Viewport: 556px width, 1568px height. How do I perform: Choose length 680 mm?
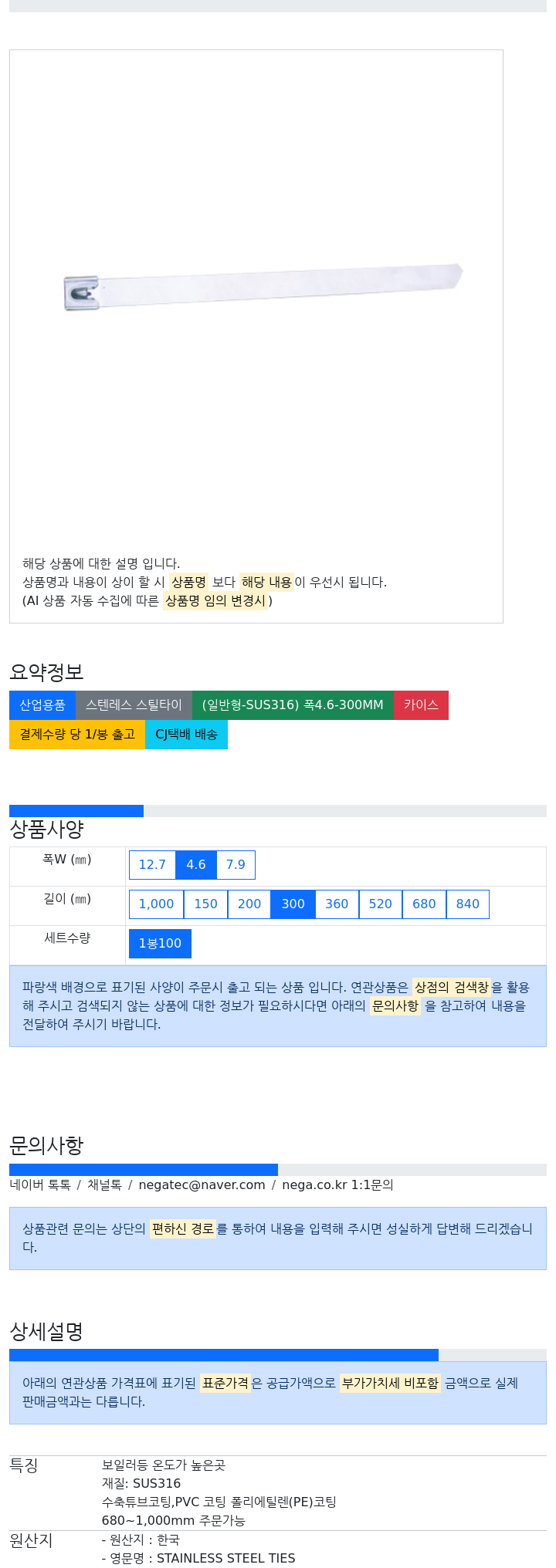pos(424,904)
